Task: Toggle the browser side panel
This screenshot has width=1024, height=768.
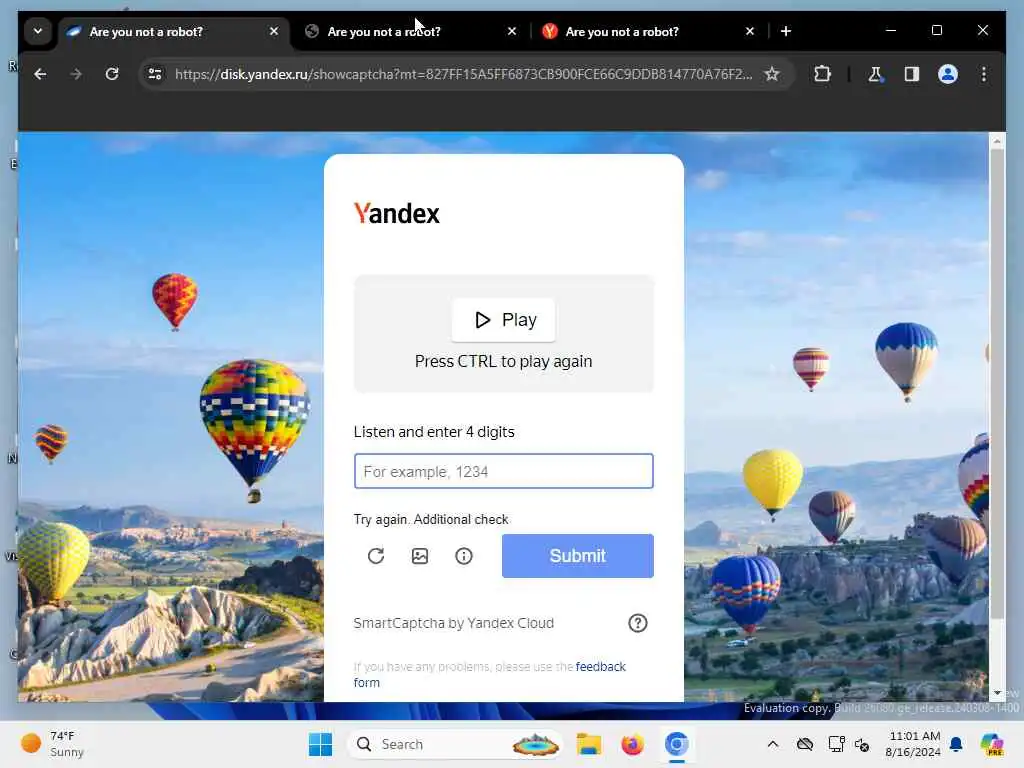Action: [912, 74]
